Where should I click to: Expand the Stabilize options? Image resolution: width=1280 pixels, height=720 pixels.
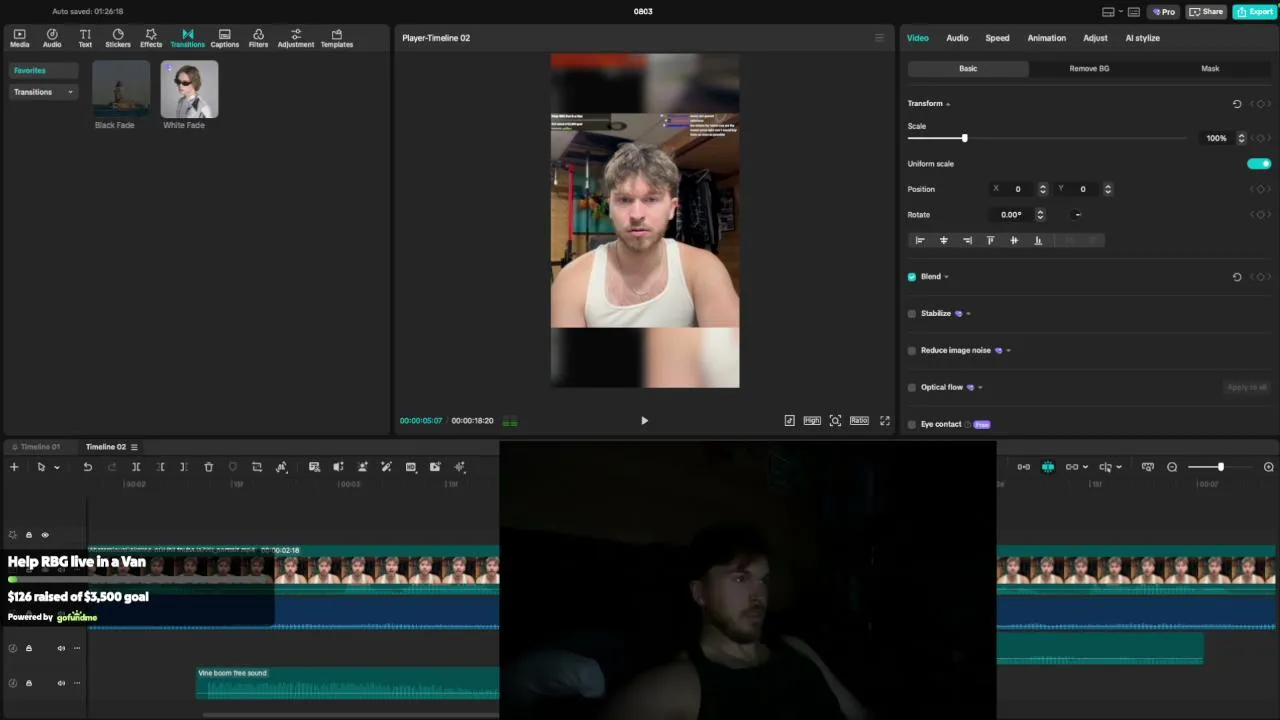click(968, 314)
